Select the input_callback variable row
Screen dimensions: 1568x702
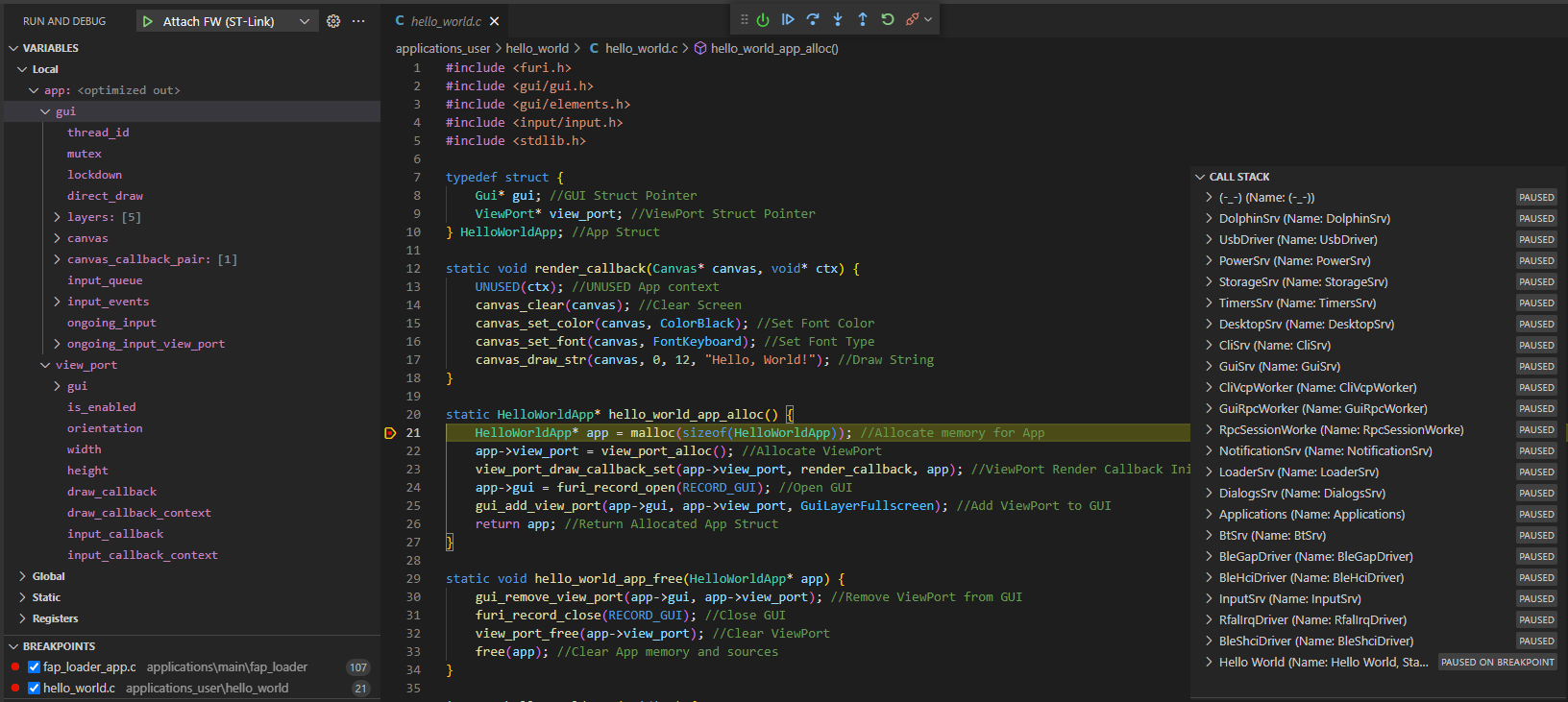tap(192, 534)
